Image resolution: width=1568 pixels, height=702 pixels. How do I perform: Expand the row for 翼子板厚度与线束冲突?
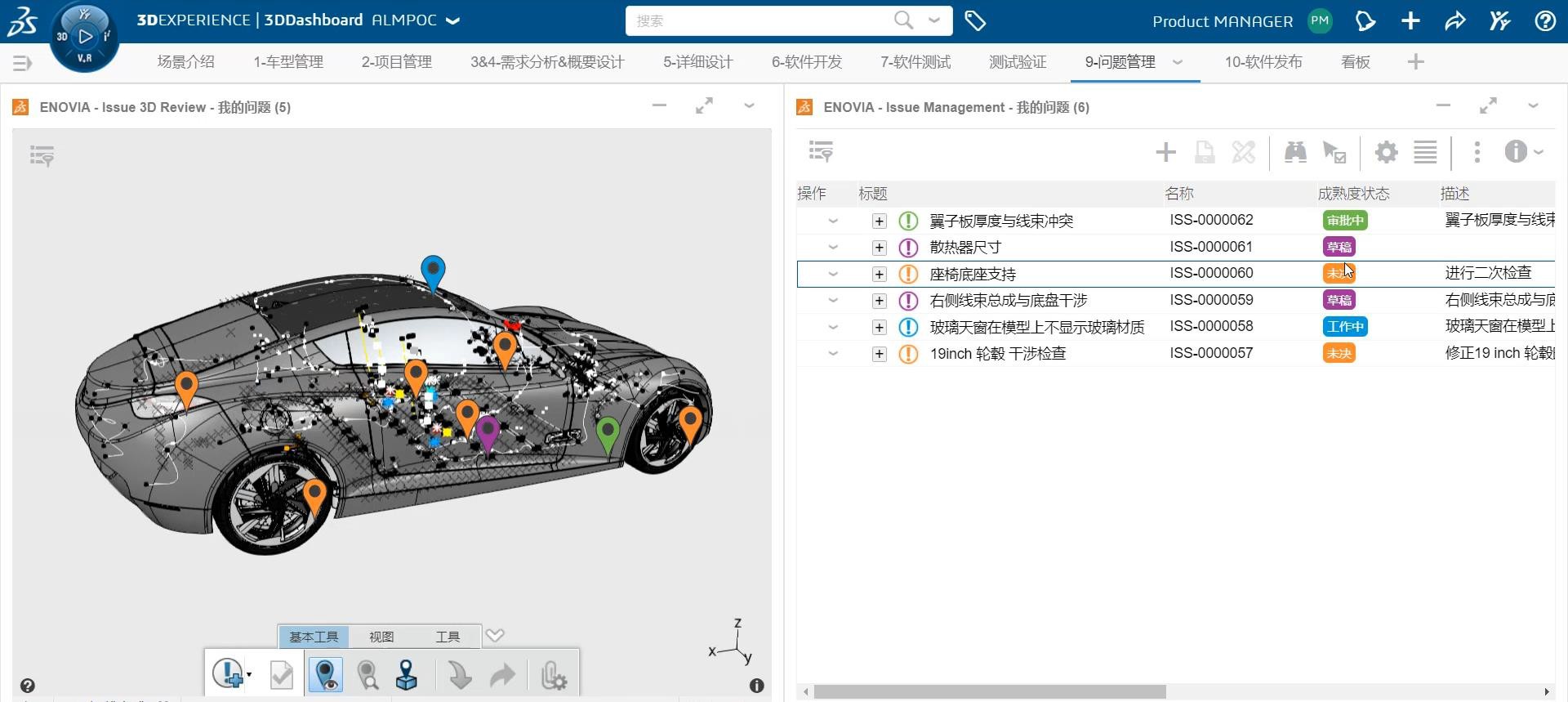click(x=879, y=221)
